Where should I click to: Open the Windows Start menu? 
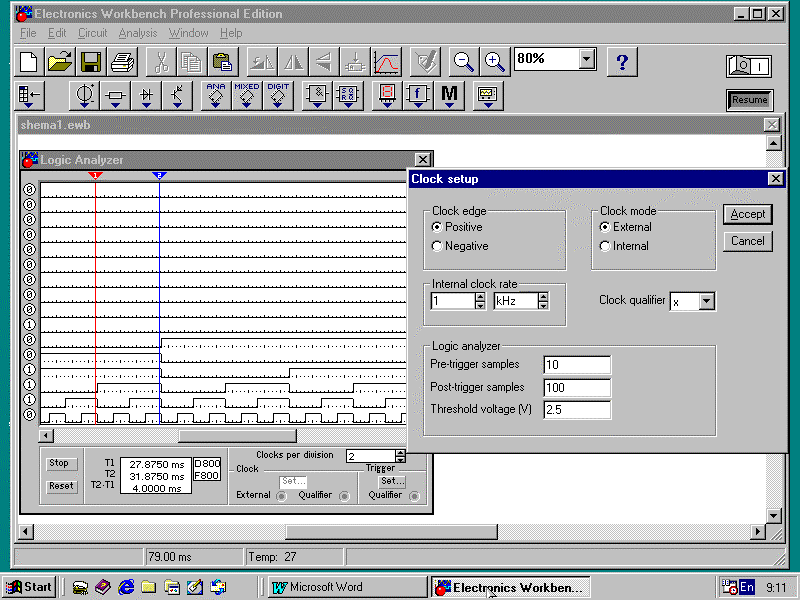click(30, 587)
